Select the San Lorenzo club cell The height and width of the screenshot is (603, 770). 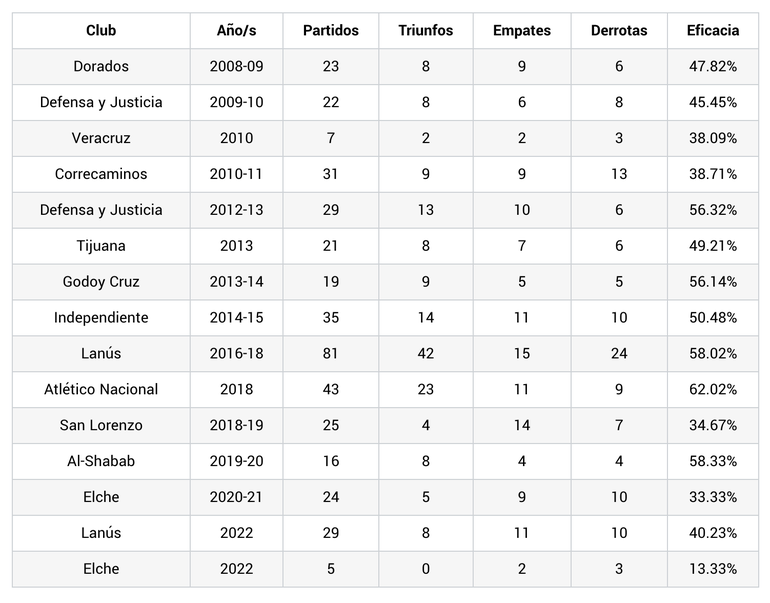point(101,425)
